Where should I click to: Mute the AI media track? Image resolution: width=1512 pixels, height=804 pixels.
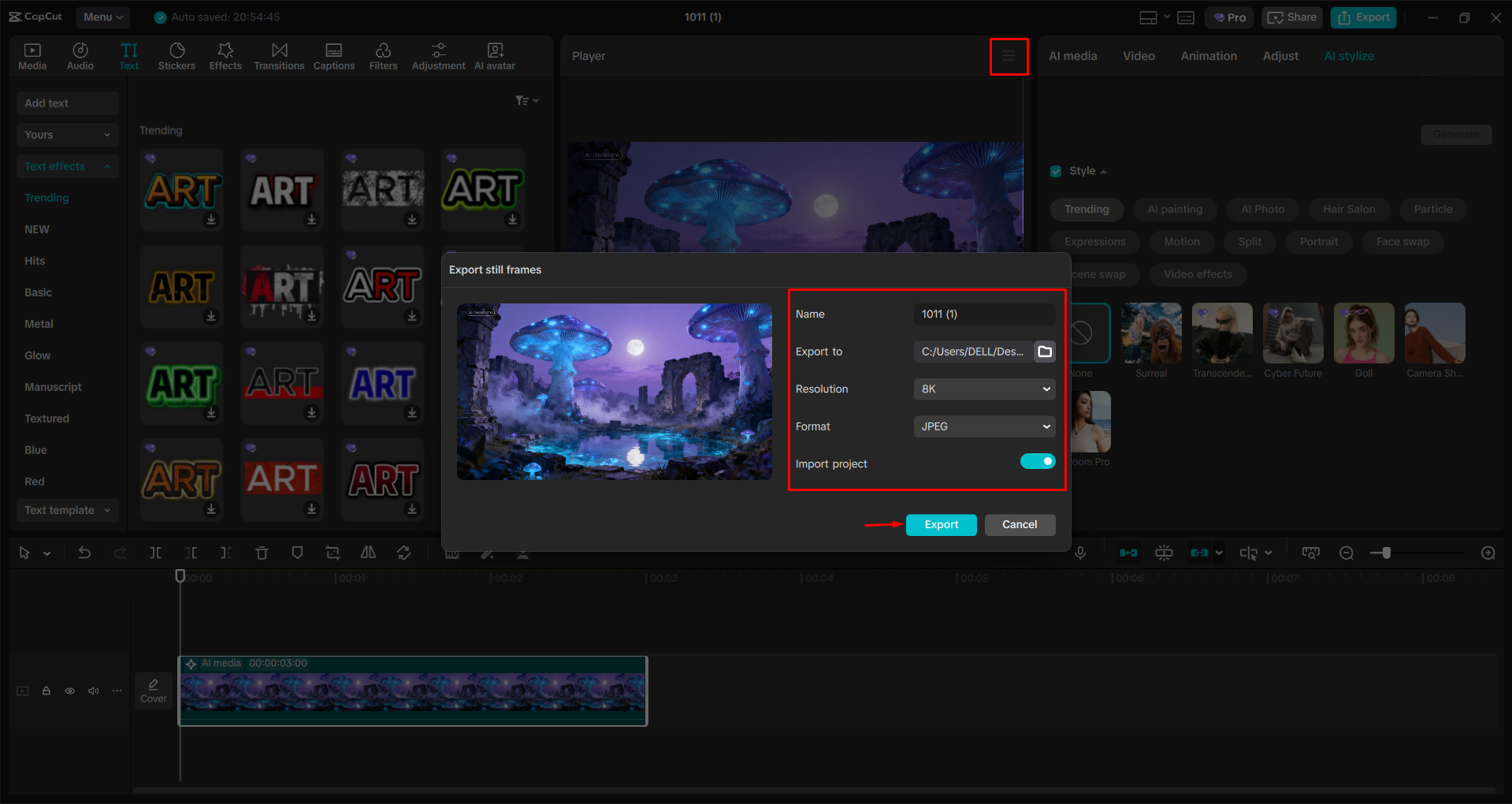pyautogui.click(x=94, y=690)
